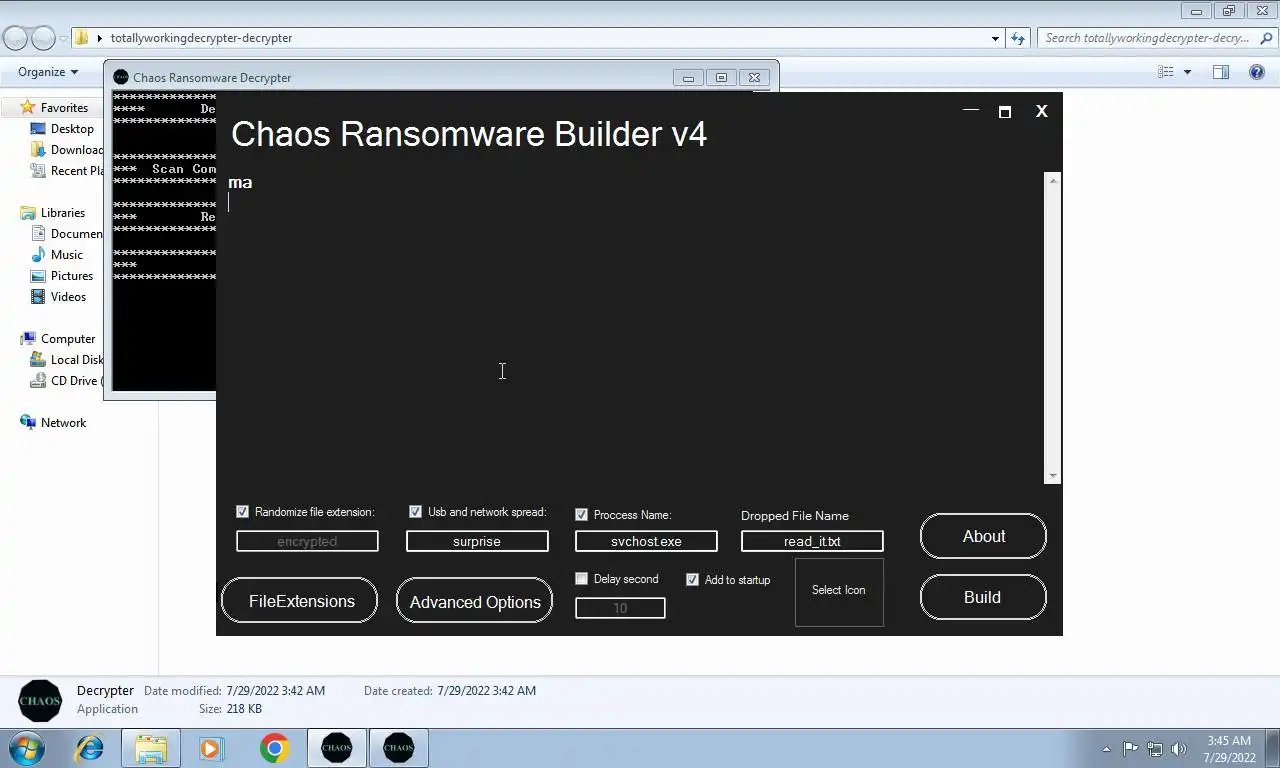Image resolution: width=1280 pixels, height=768 pixels.
Task: Click the network icon in system tray
Action: 1155,748
